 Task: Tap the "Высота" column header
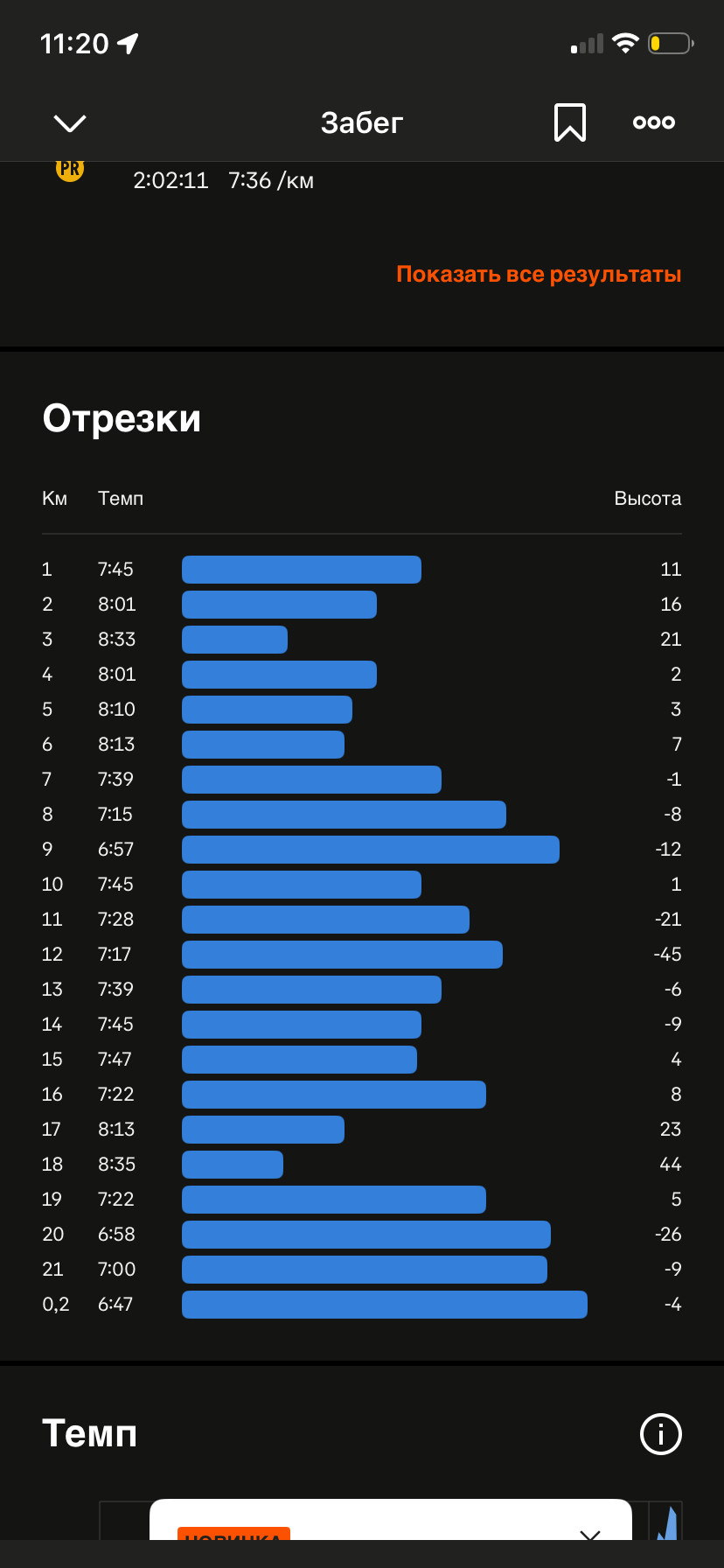pos(648,499)
